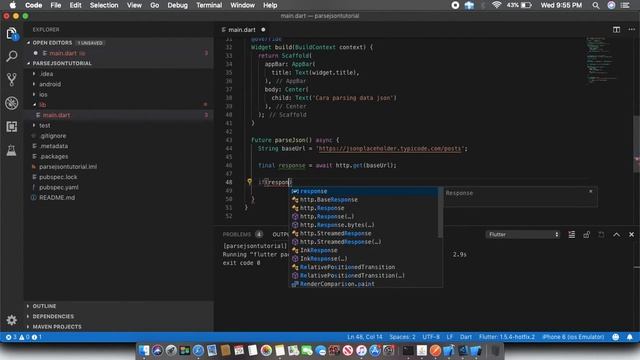Toggle output scroll lock icon
Image resolution: width=640 pixels, height=360 pixels.
pos(587,234)
